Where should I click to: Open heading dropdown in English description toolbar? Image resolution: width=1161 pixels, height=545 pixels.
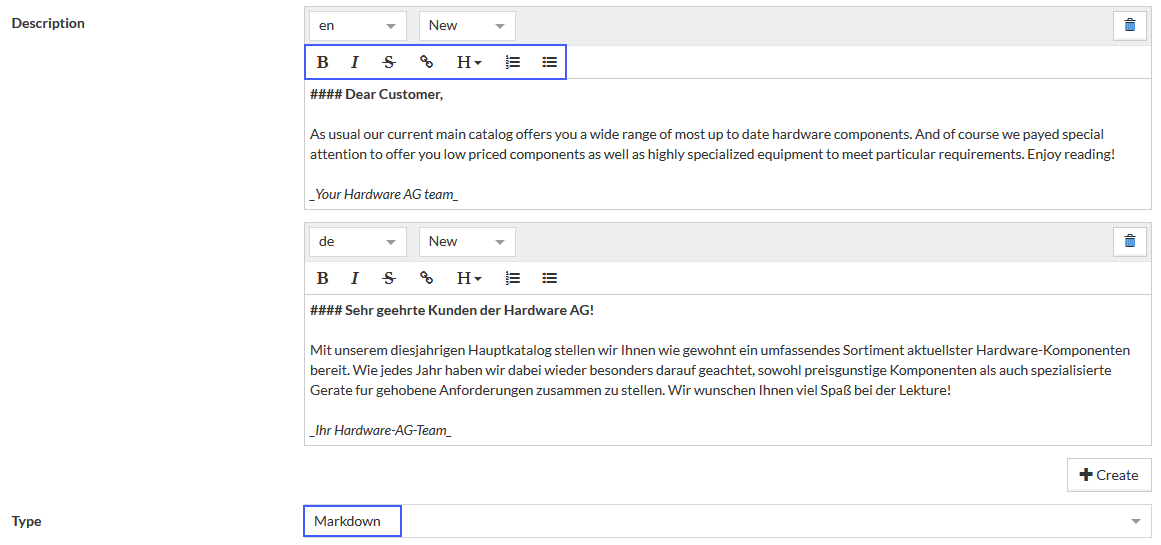coord(469,62)
